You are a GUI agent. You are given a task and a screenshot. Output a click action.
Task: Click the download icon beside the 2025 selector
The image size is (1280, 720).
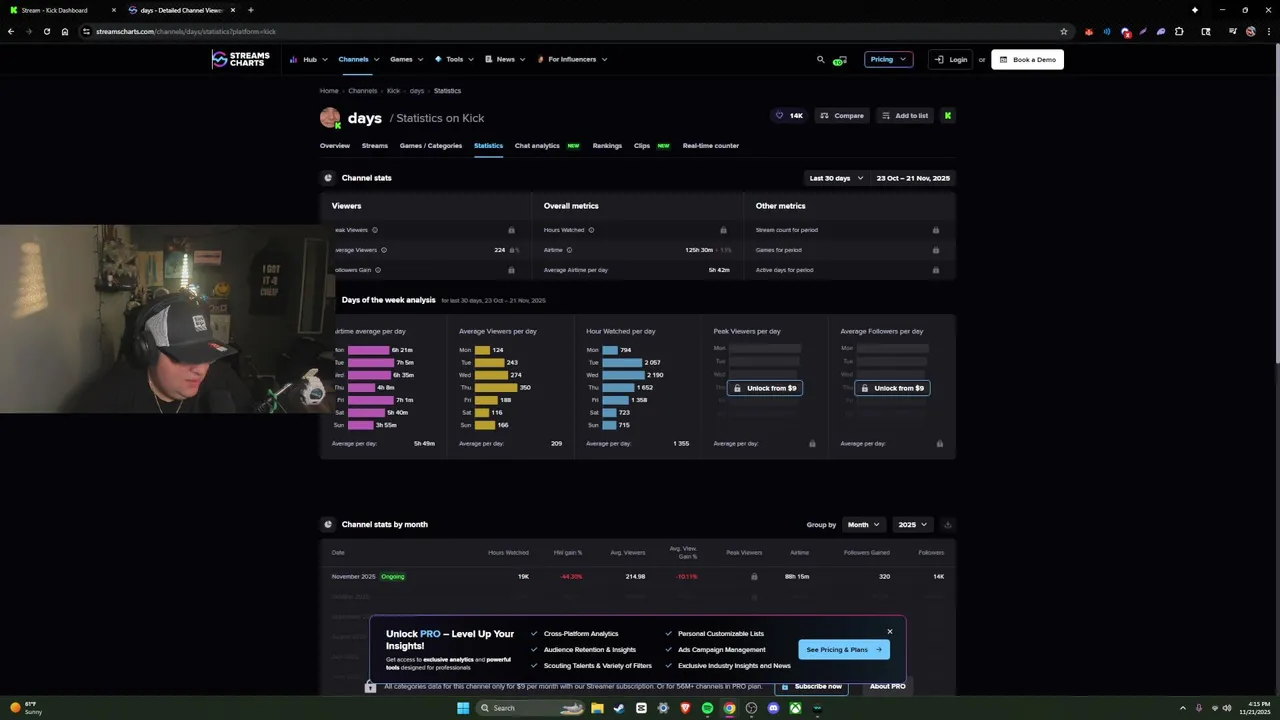click(x=947, y=524)
